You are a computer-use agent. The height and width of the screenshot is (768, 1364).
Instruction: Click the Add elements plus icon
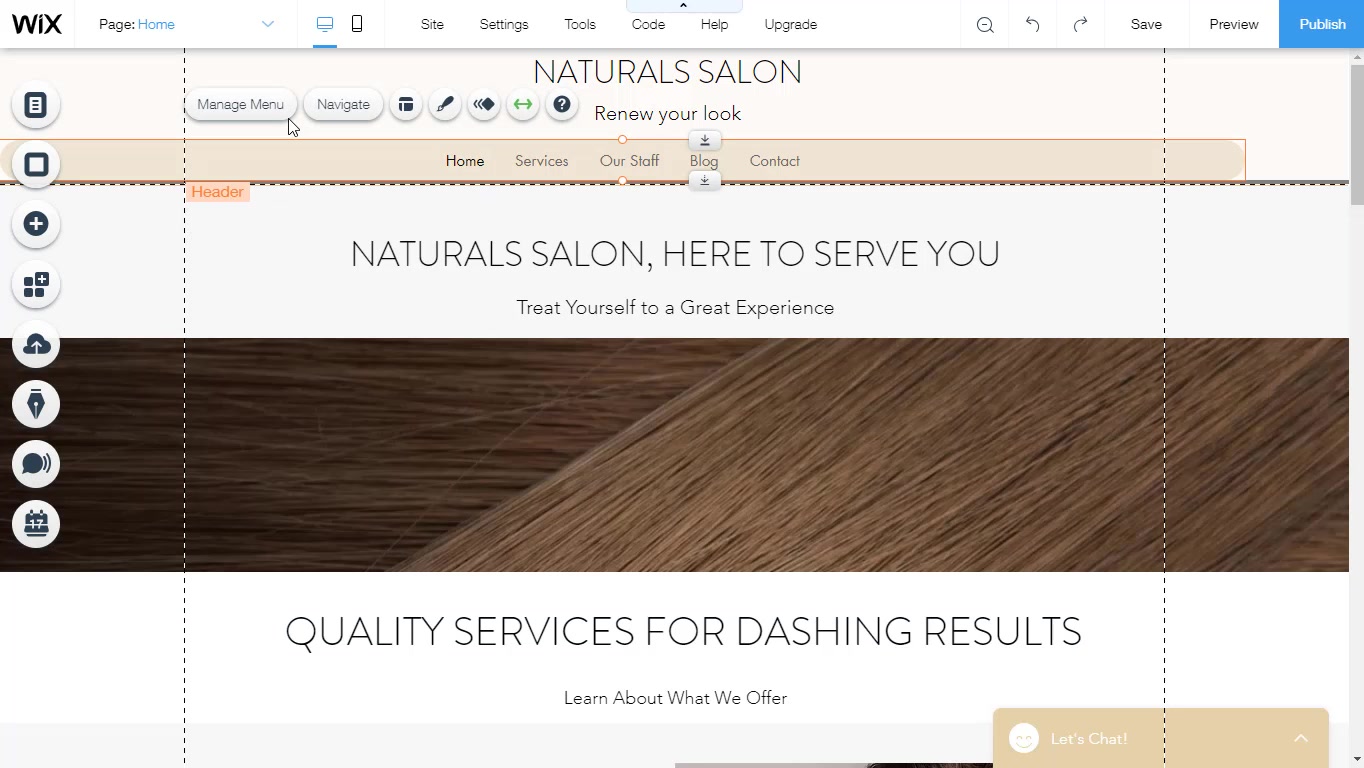pos(36,224)
